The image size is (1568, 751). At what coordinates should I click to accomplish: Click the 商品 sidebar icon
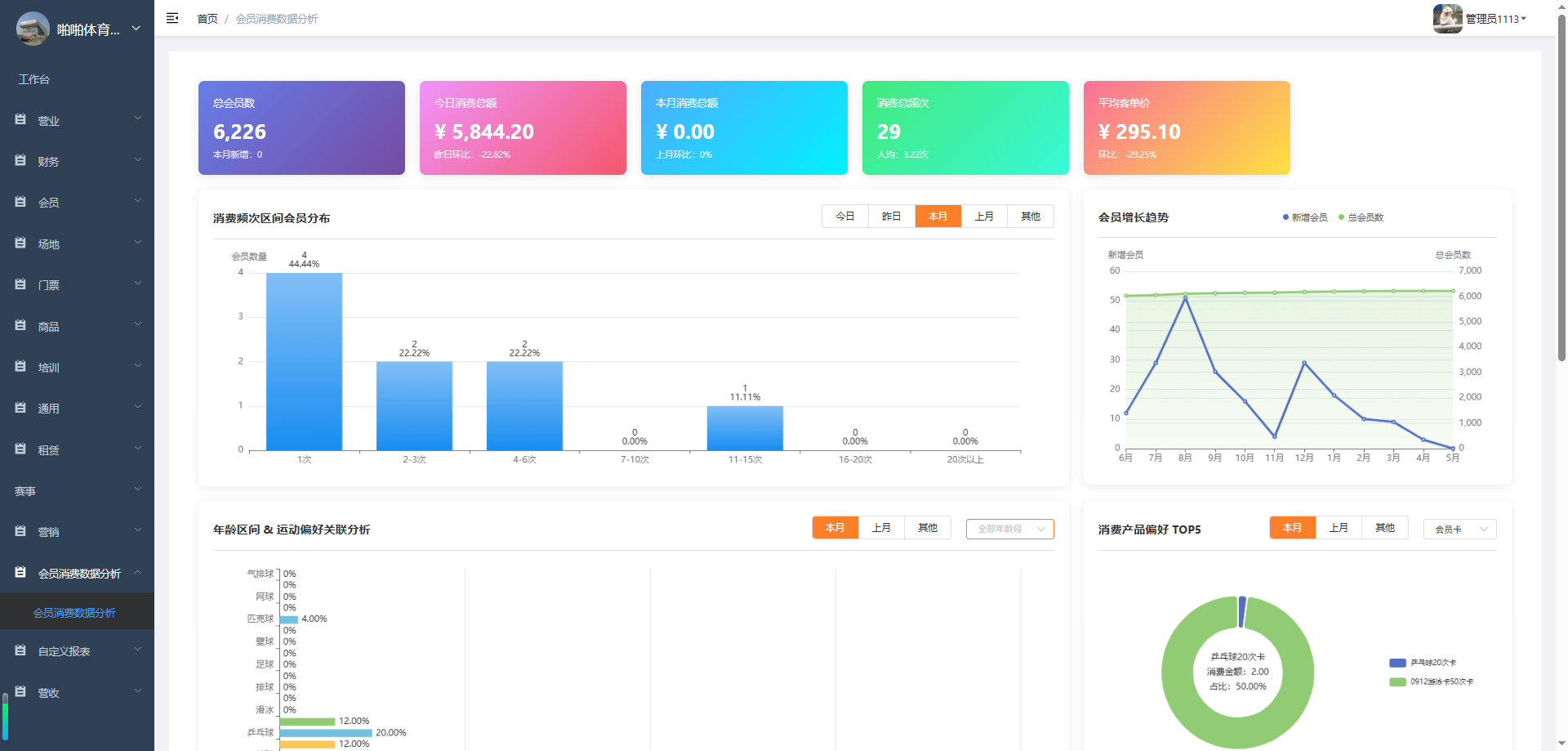pyautogui.click(x=20, y=325)
